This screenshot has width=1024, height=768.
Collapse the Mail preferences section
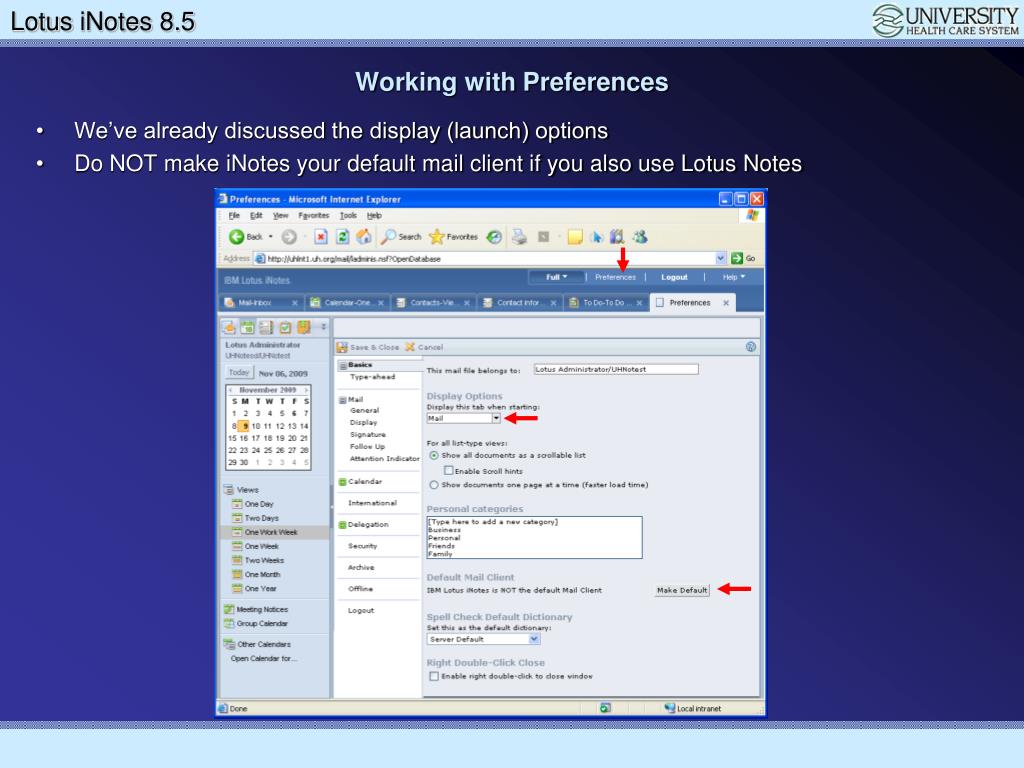pyautogui.click(x=343, y=400)
